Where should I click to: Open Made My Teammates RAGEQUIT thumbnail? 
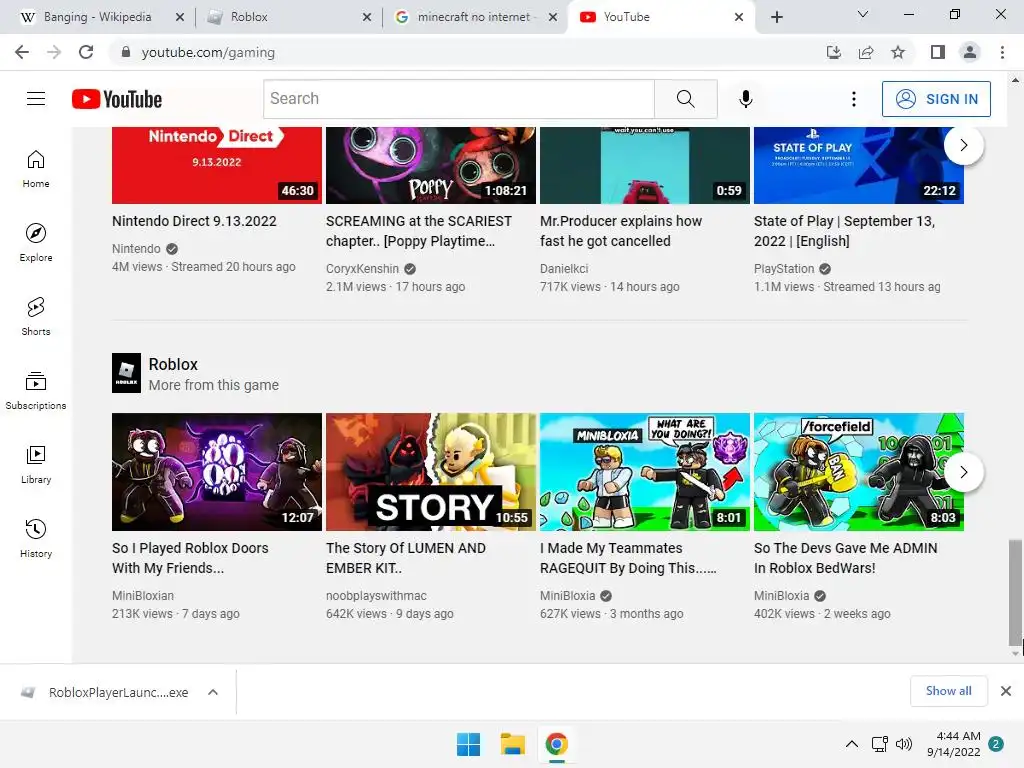coord(645,472)
